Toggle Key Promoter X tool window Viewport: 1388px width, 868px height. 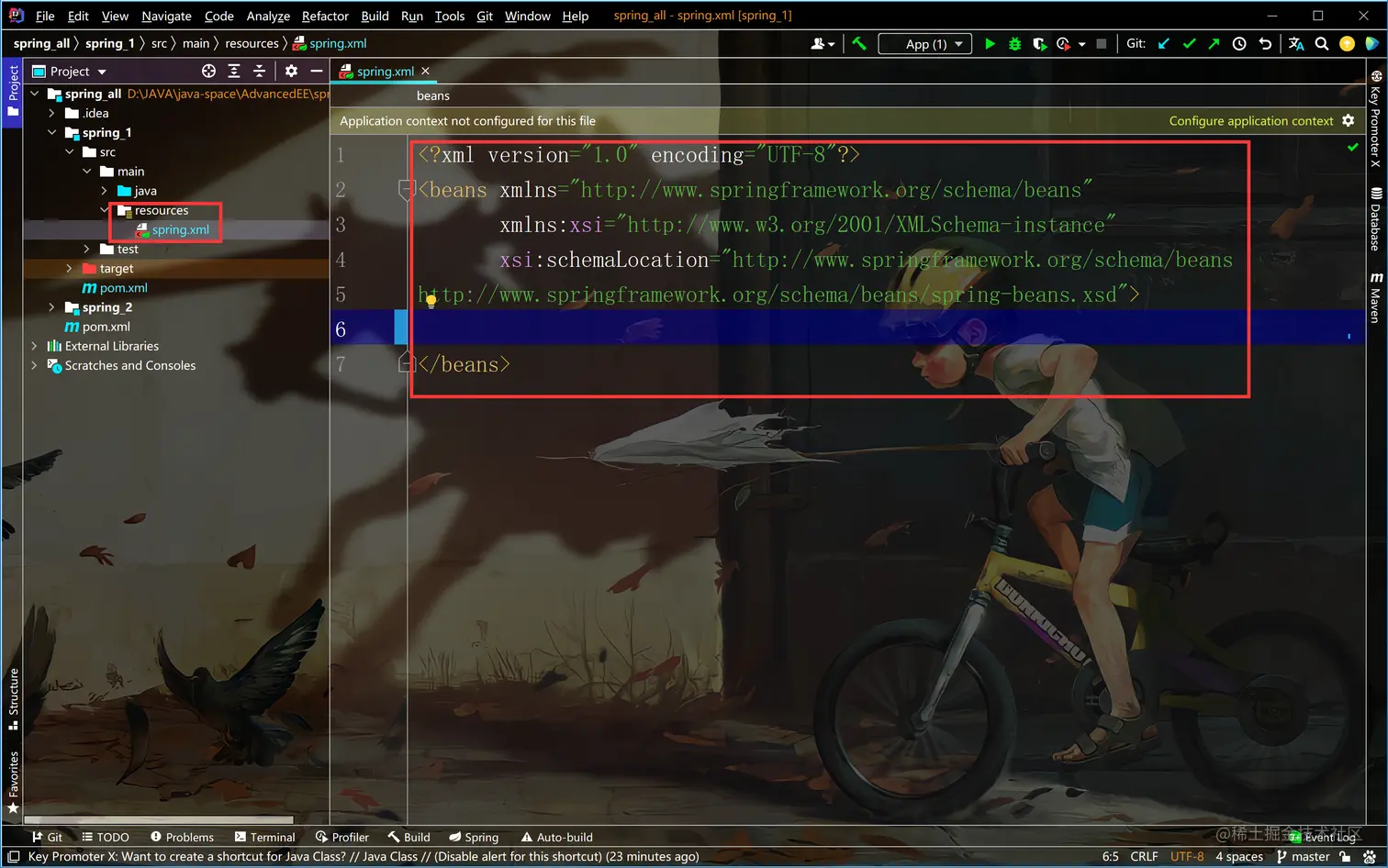coord(1375,118)
